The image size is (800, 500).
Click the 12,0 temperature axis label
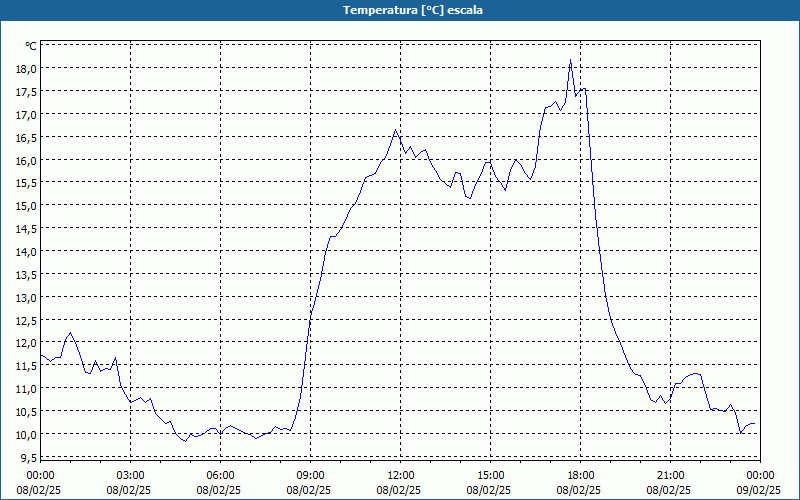(x=25, y=343)
